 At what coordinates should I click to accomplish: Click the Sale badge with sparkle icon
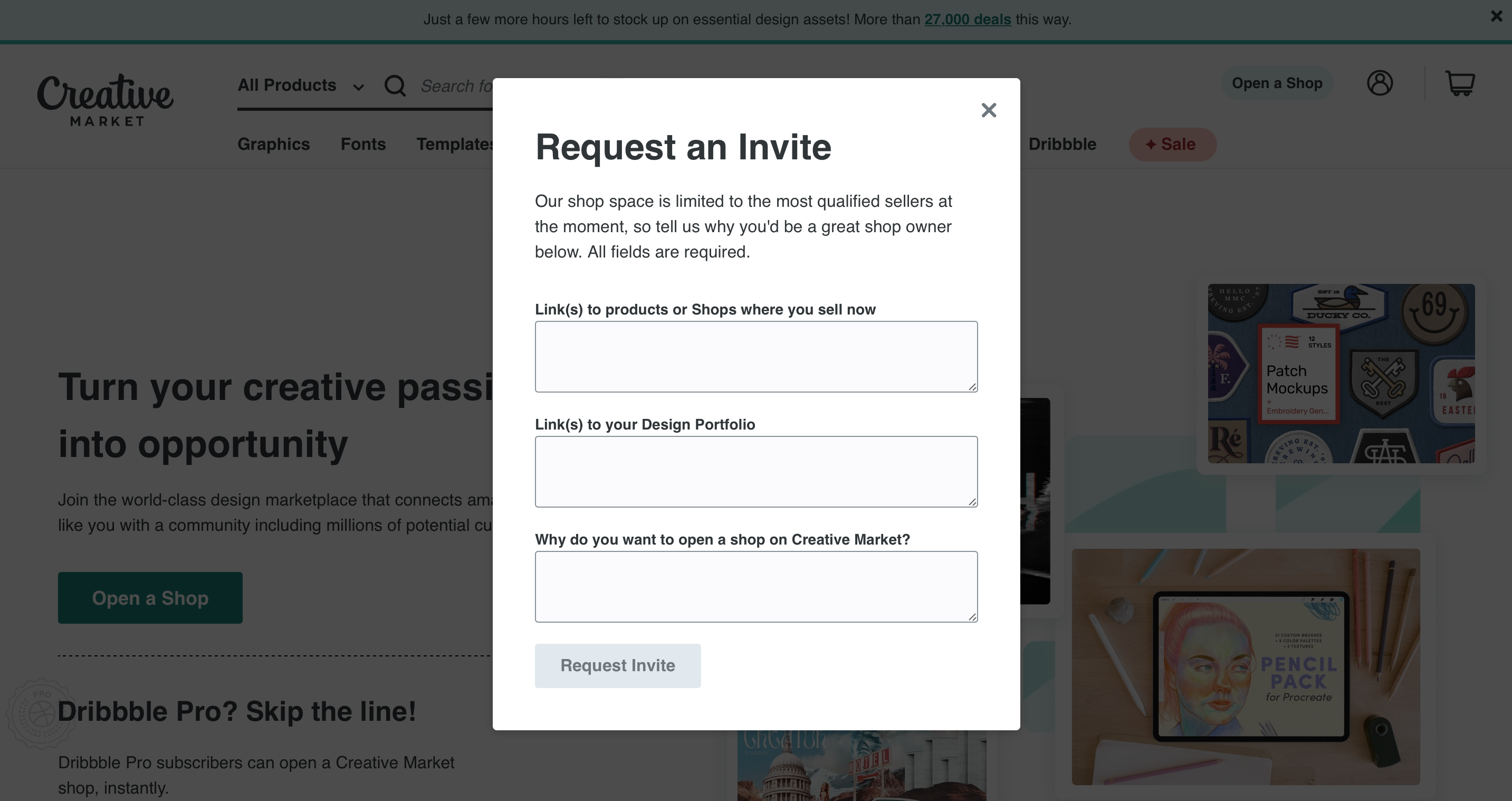pos(1172,144)
